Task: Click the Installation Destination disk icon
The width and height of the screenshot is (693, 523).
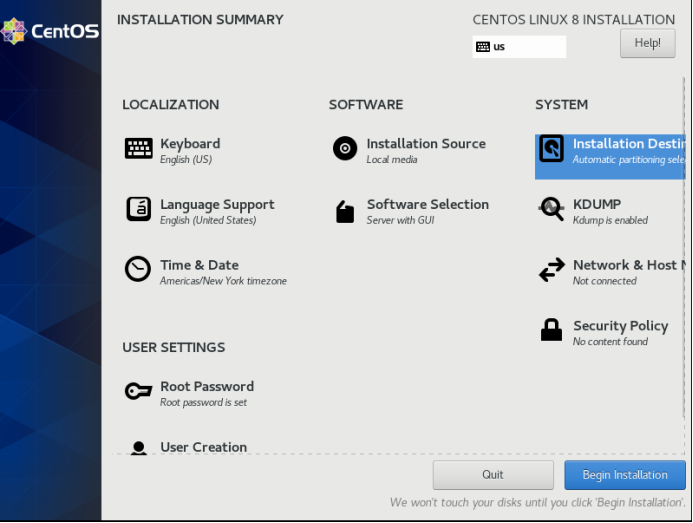Action: click(551, 149)
